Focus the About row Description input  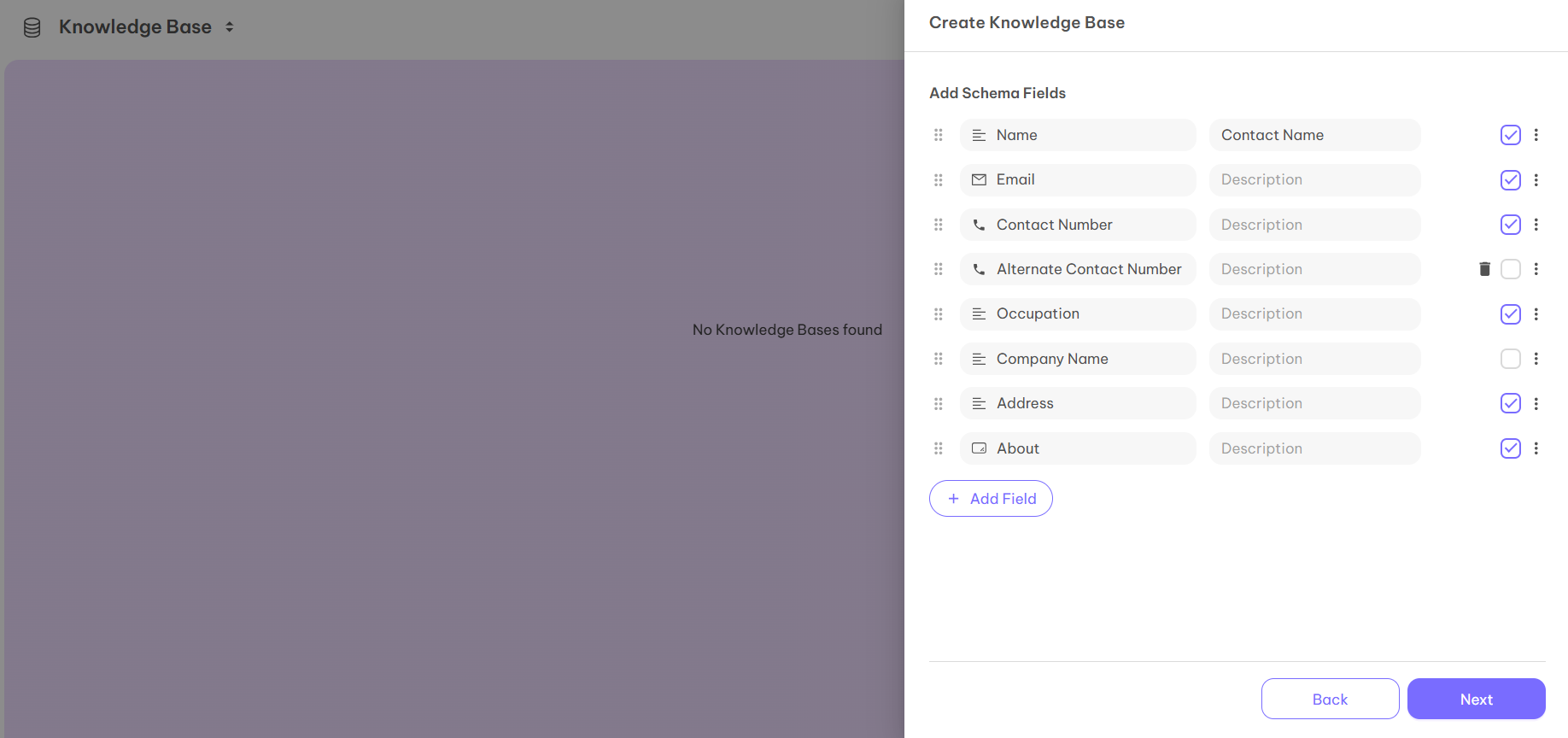[1315, 448]
